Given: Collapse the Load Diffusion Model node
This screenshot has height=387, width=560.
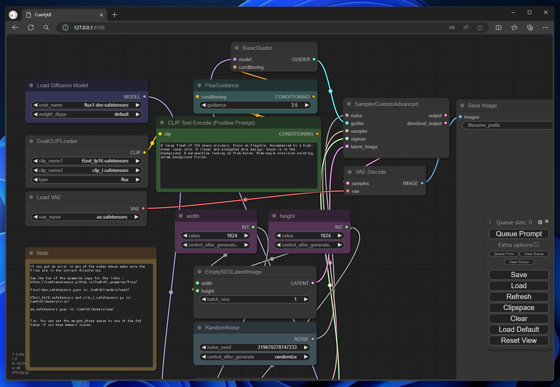Looking at the screenshot, I should (x=31, y=85).
